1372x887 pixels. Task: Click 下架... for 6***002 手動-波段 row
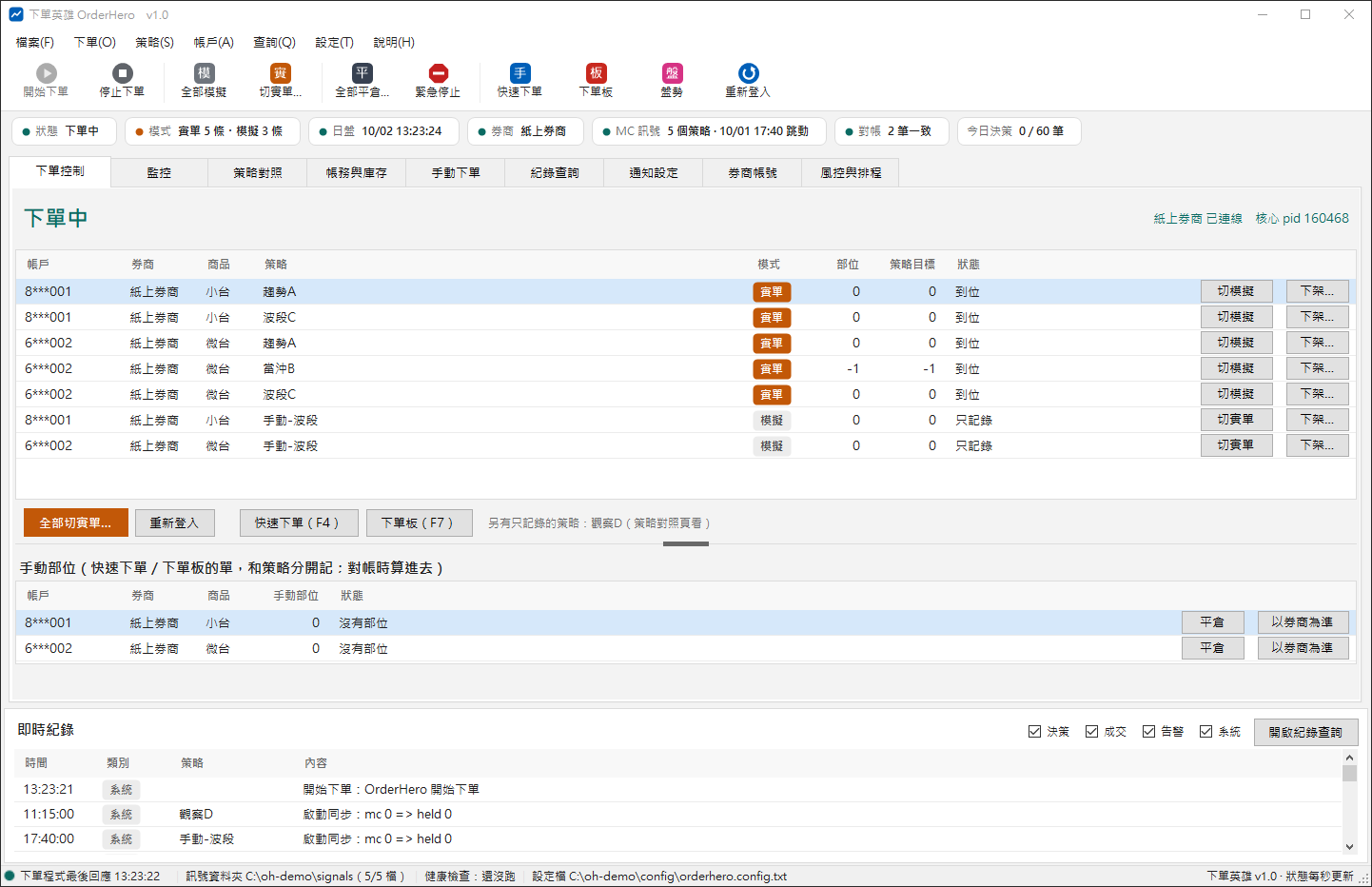point(1318,445)
